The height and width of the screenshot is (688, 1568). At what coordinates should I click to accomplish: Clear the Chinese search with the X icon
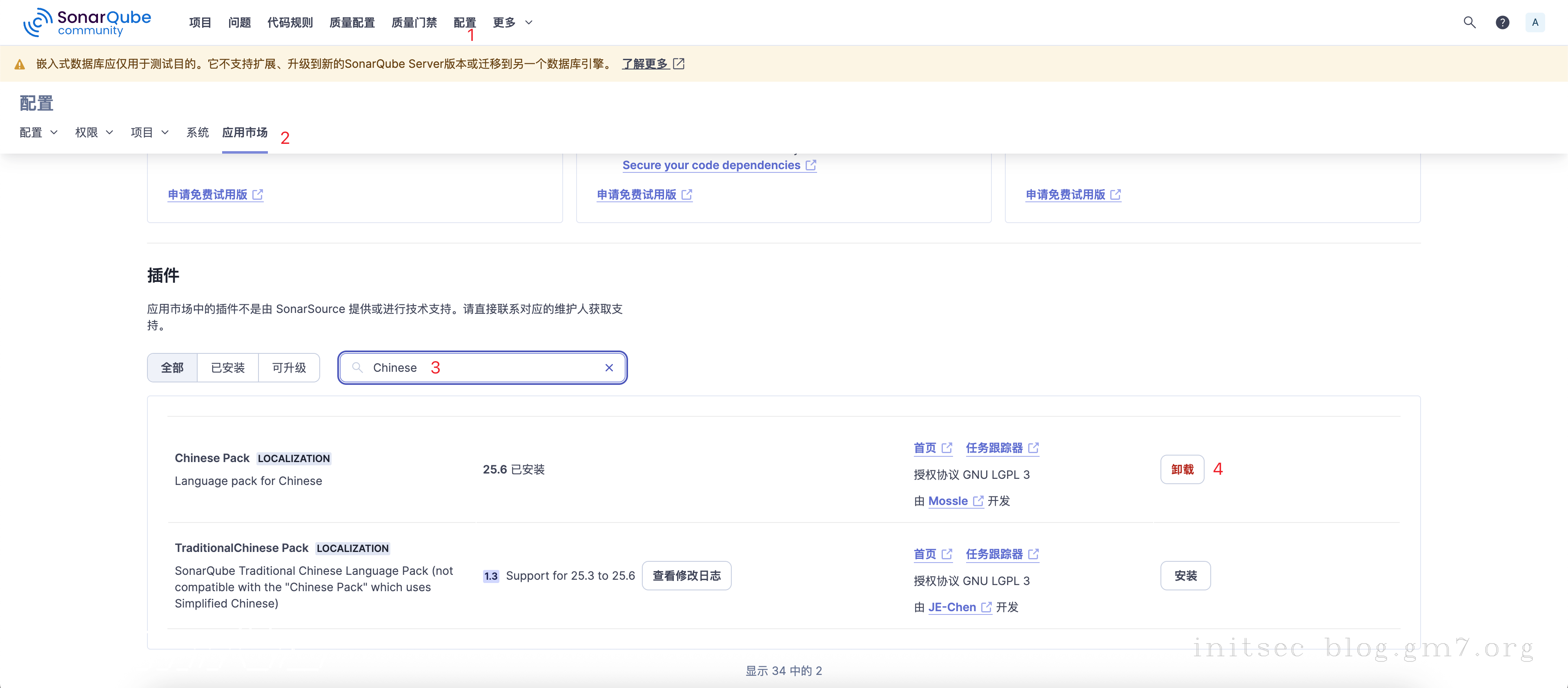click(609, 367)
